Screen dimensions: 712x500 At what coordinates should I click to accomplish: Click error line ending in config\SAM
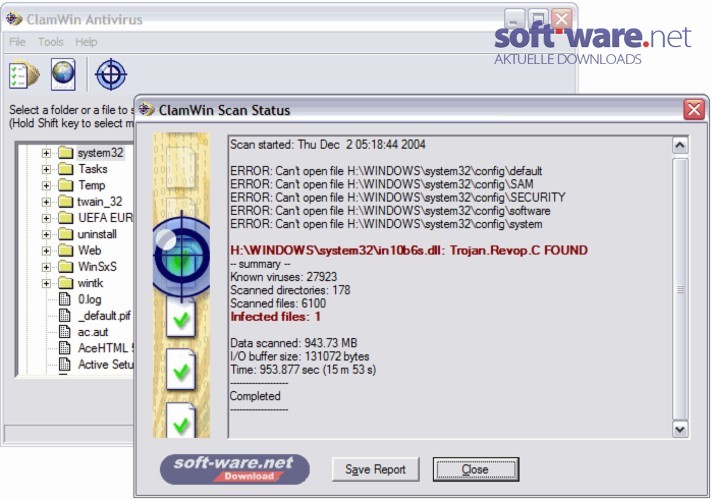pyautogui.click(x=382, y=184)
